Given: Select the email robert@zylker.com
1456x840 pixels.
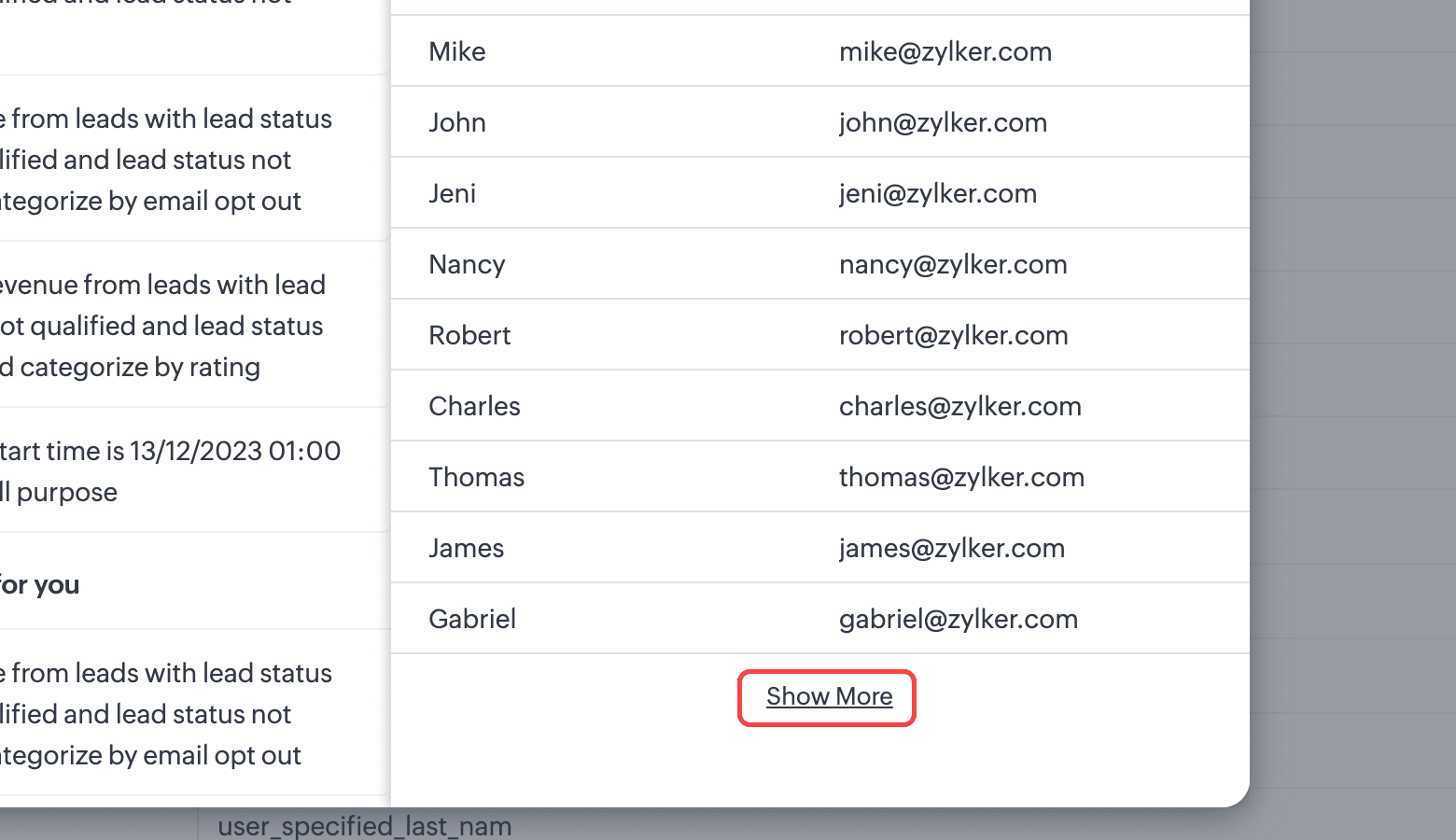Looking at the screenshot, I should [x=953, y=335].
